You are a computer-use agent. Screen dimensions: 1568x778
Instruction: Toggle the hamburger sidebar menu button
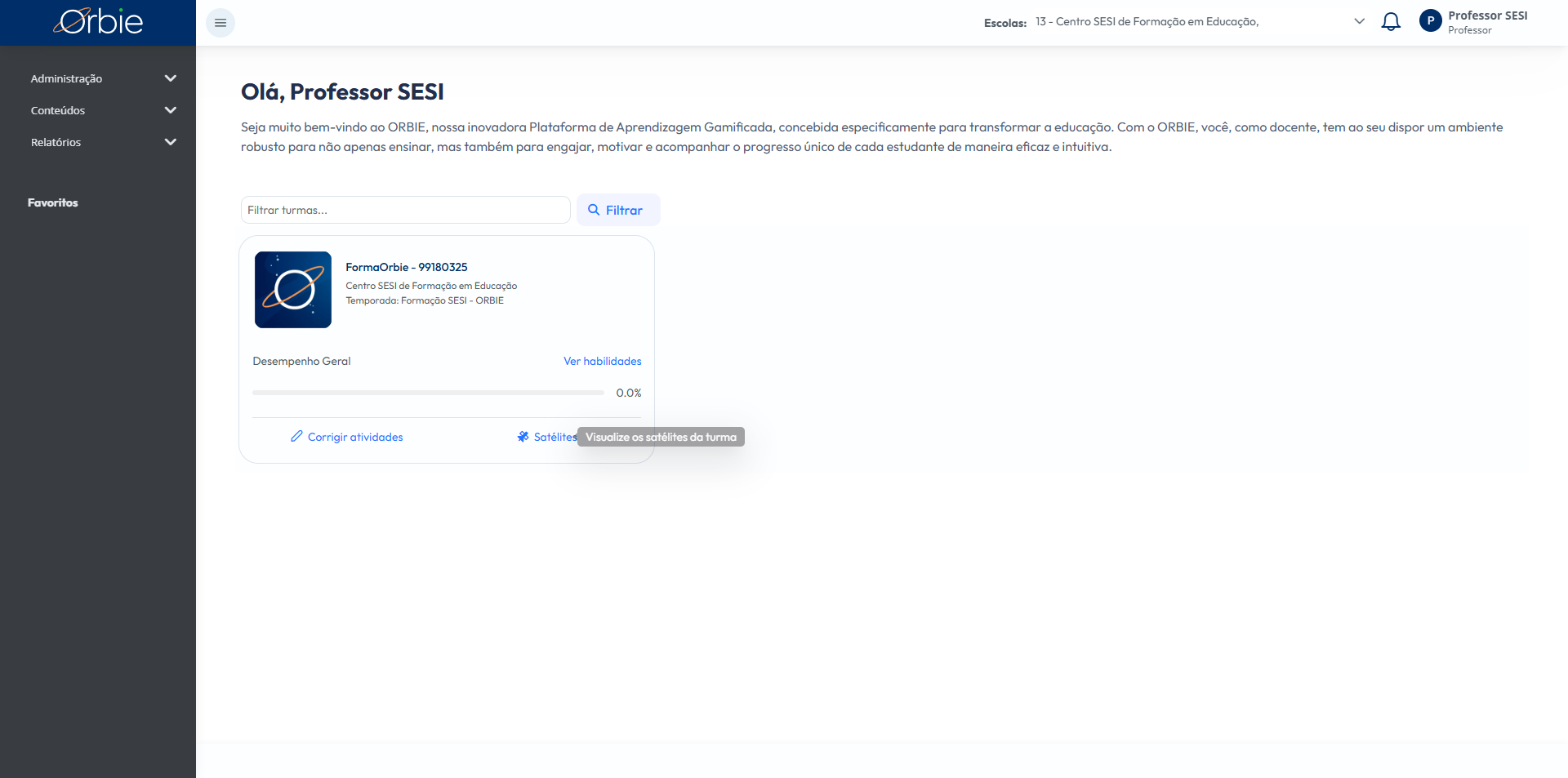220,23
